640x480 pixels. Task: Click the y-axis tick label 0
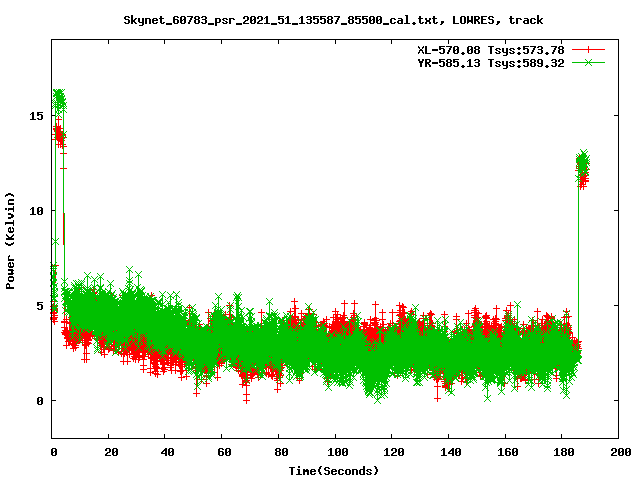[x=40, y=401]
